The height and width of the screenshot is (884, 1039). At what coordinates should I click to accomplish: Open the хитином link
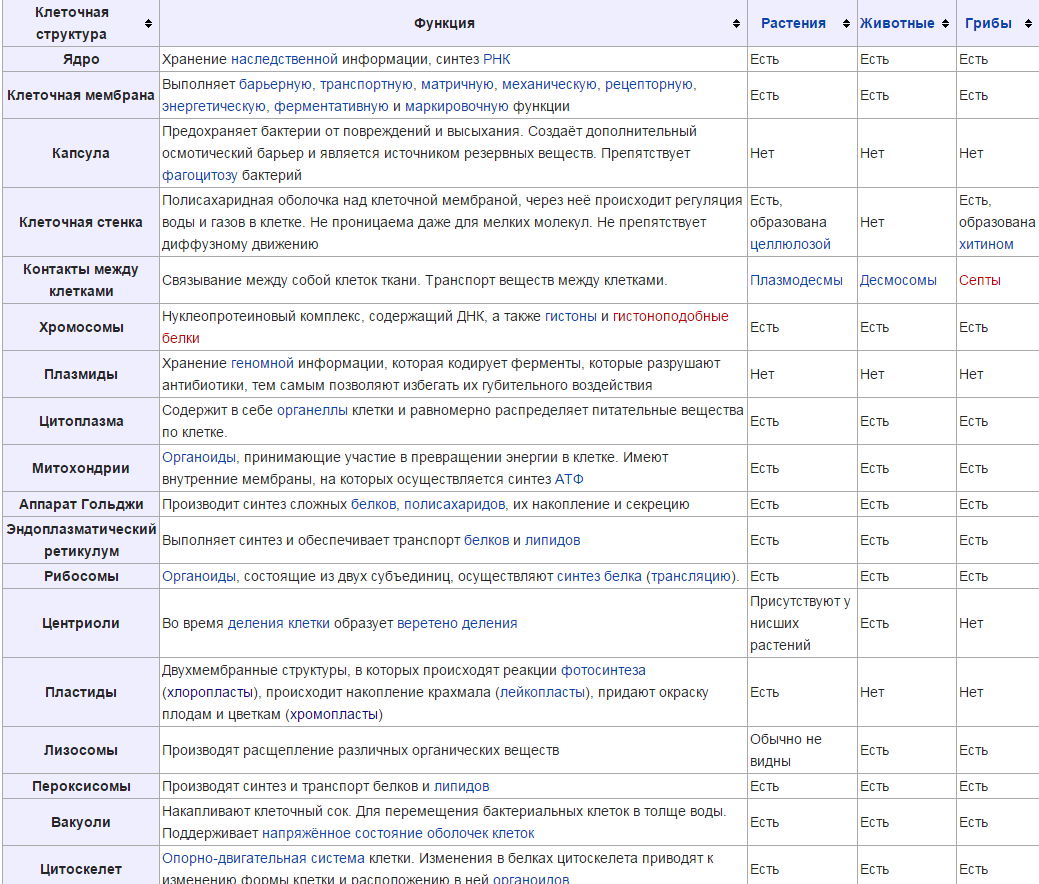pos(986,244)
